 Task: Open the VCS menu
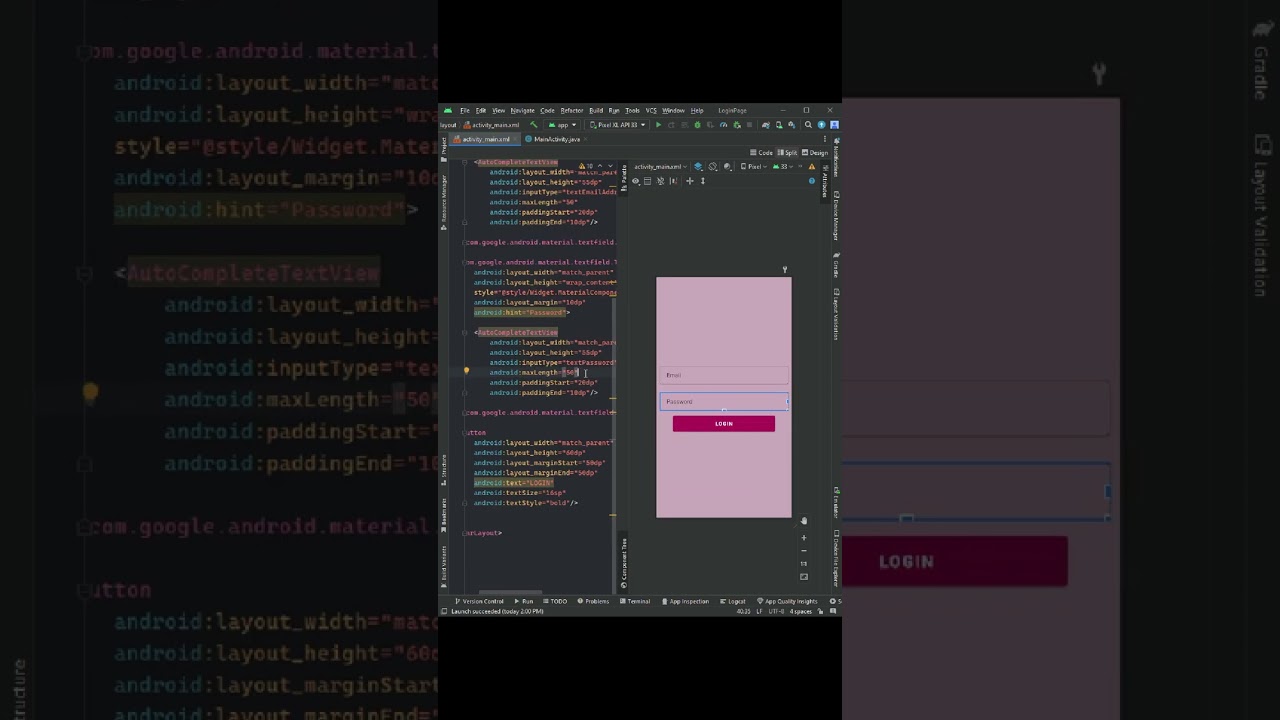(651, 110)
